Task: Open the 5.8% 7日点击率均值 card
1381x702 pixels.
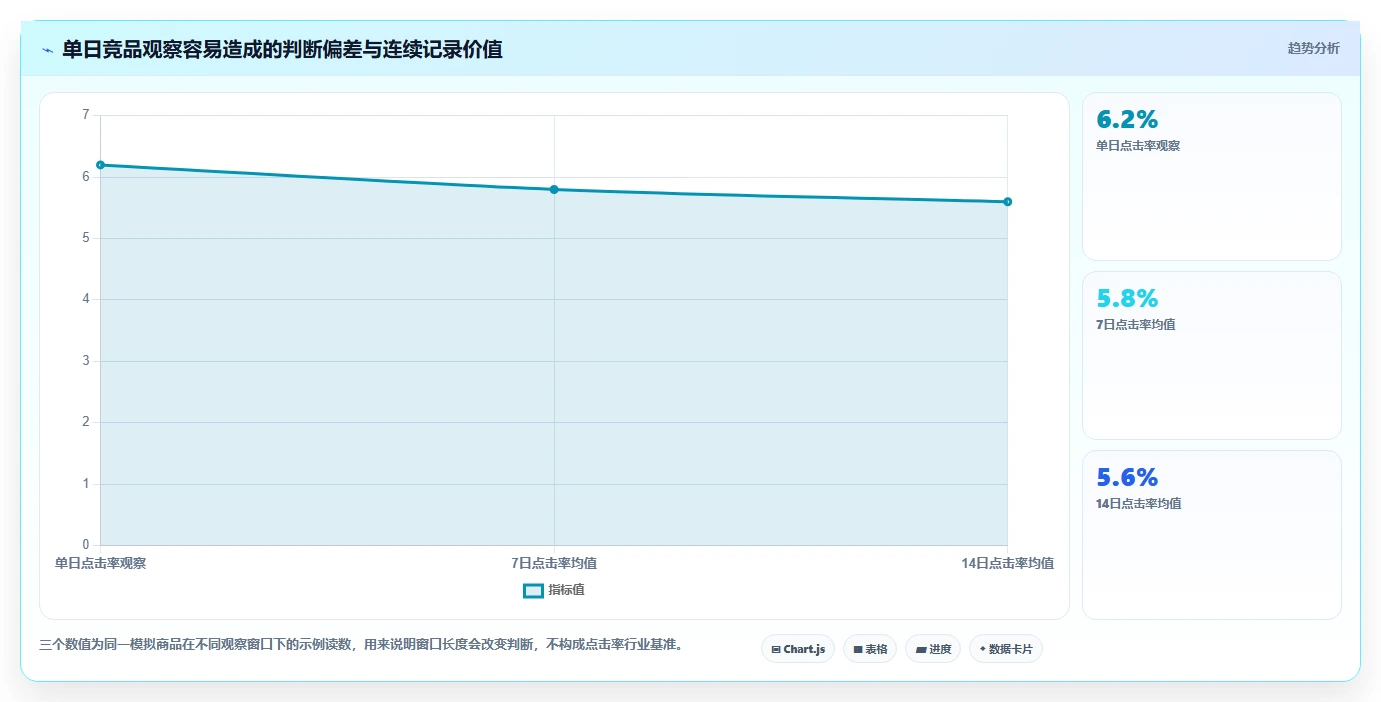Action: (1212, 355)
